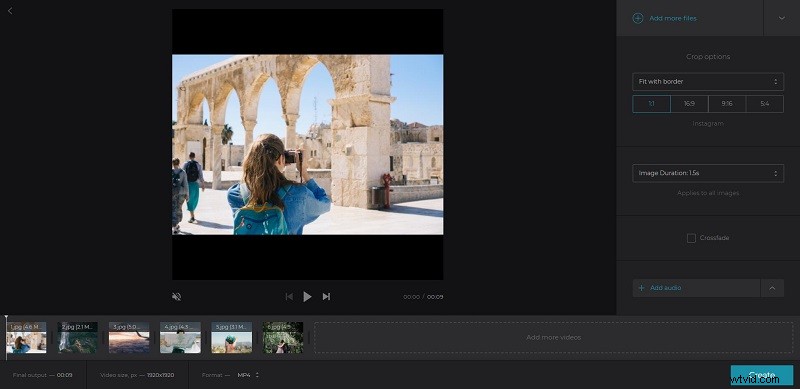Select the 2.jpg thumbnail in the timeline
This screenshot has width=800, height=389.
[x=78, y=337]
